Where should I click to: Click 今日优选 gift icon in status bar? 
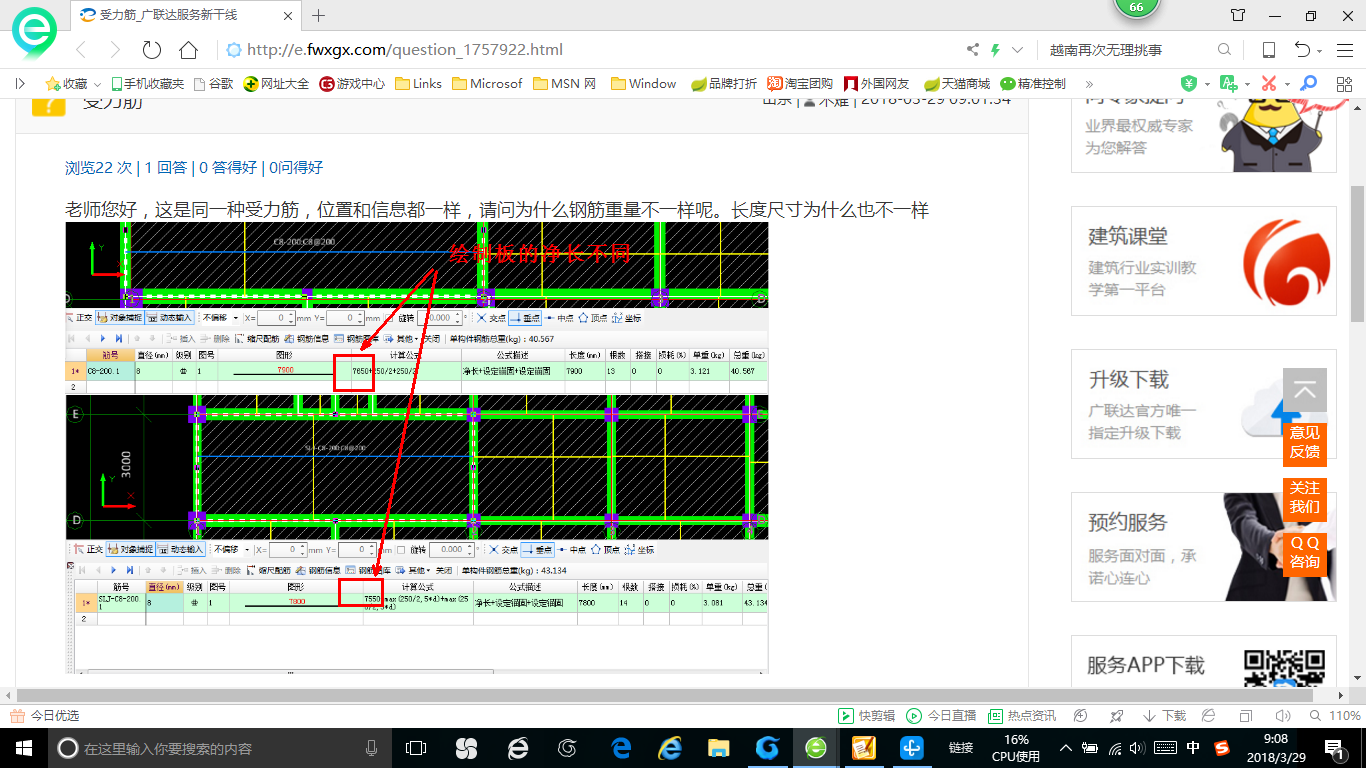pyautogui.click(x=44, y=716)
